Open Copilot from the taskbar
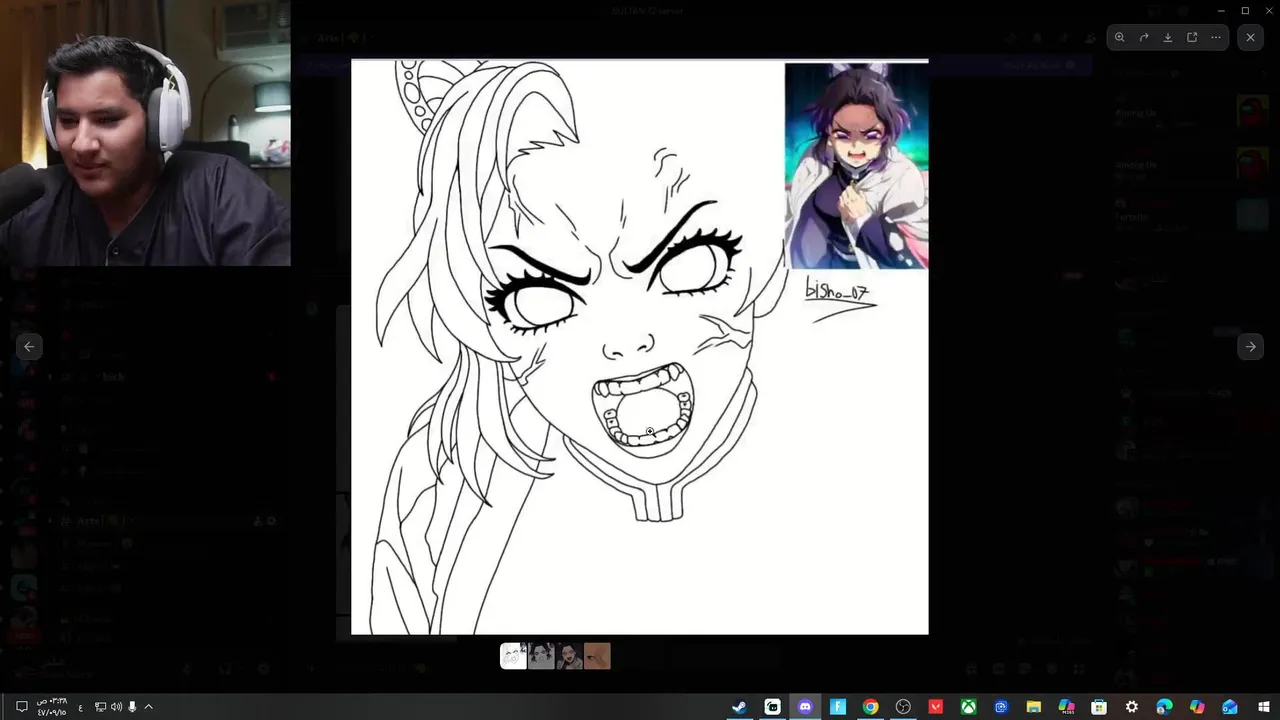Screen dimensions: 1280x720 click(x=1197, y=707)
